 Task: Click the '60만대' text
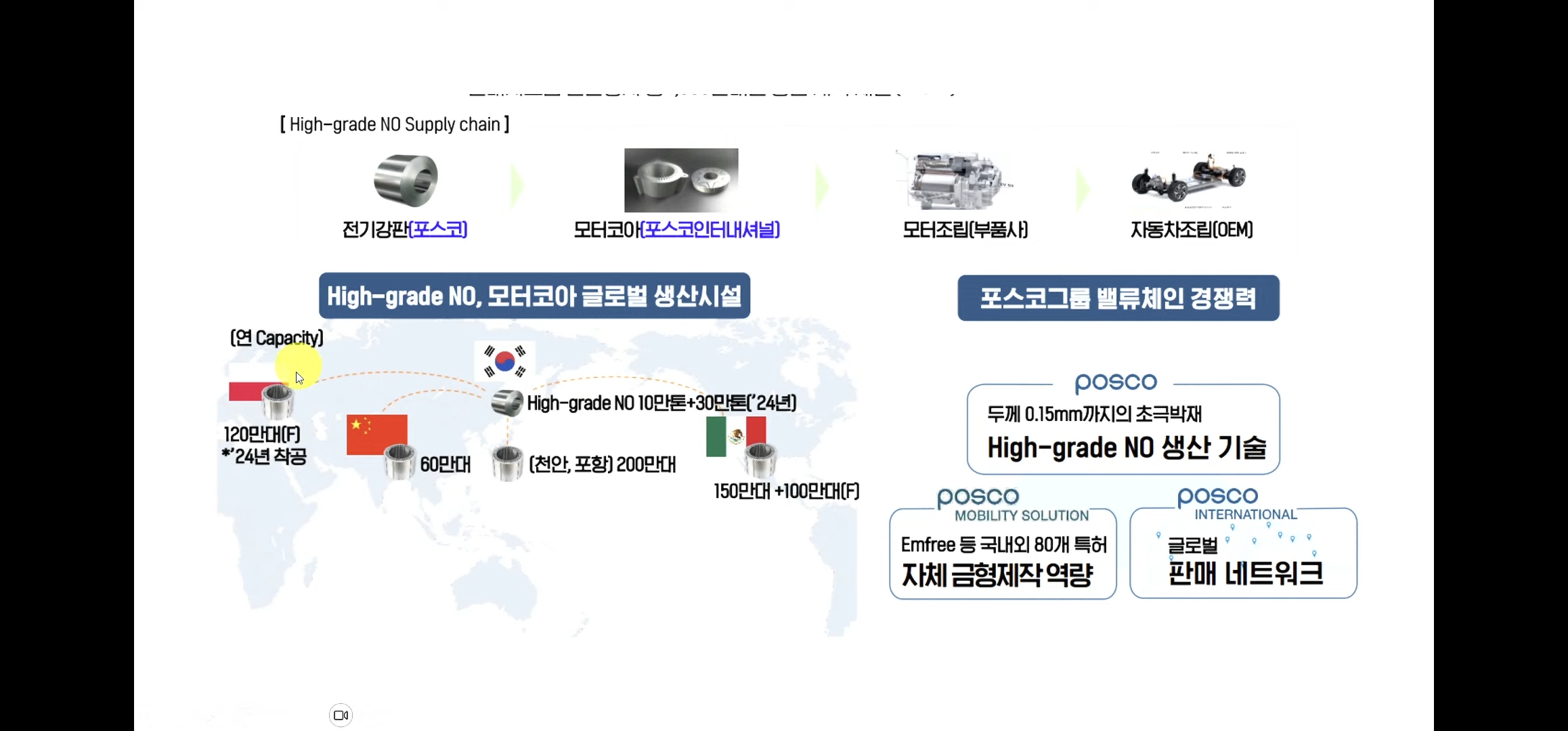[445, 464]
